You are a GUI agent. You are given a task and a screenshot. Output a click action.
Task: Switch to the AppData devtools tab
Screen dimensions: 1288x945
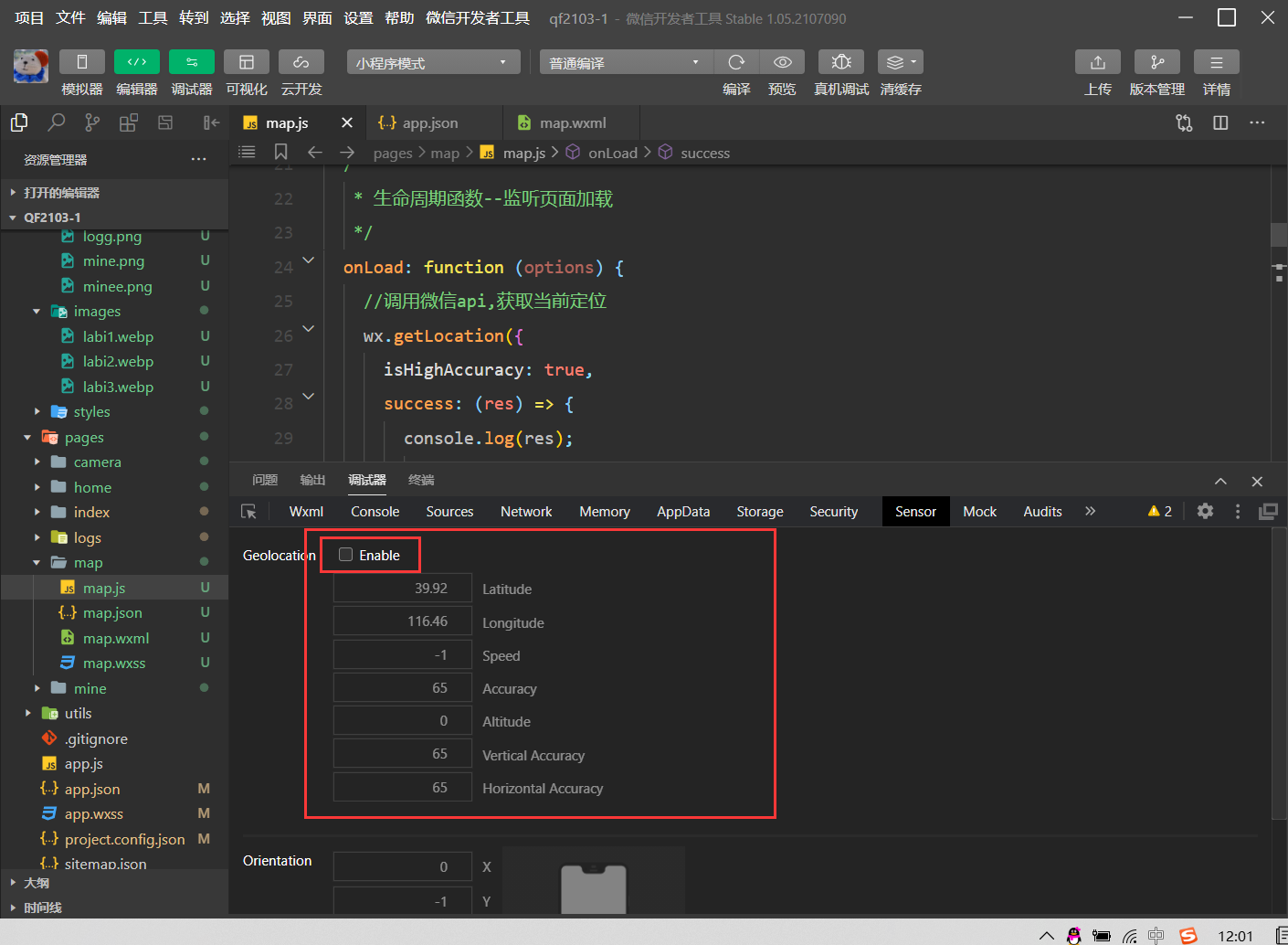point(683,511)
